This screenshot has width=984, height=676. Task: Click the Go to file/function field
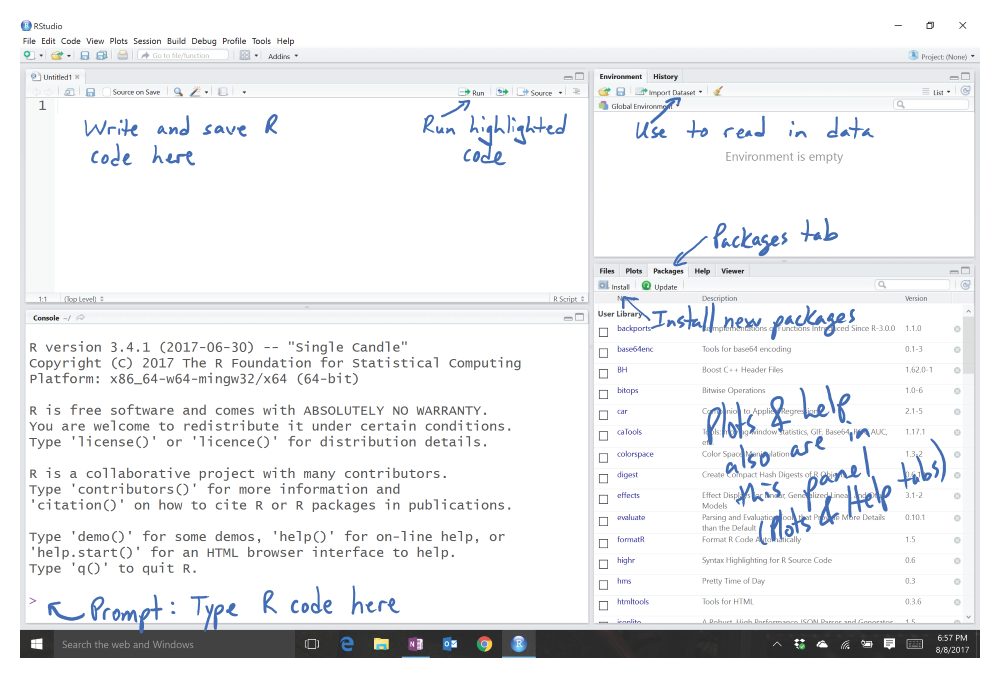click(183, 55)
